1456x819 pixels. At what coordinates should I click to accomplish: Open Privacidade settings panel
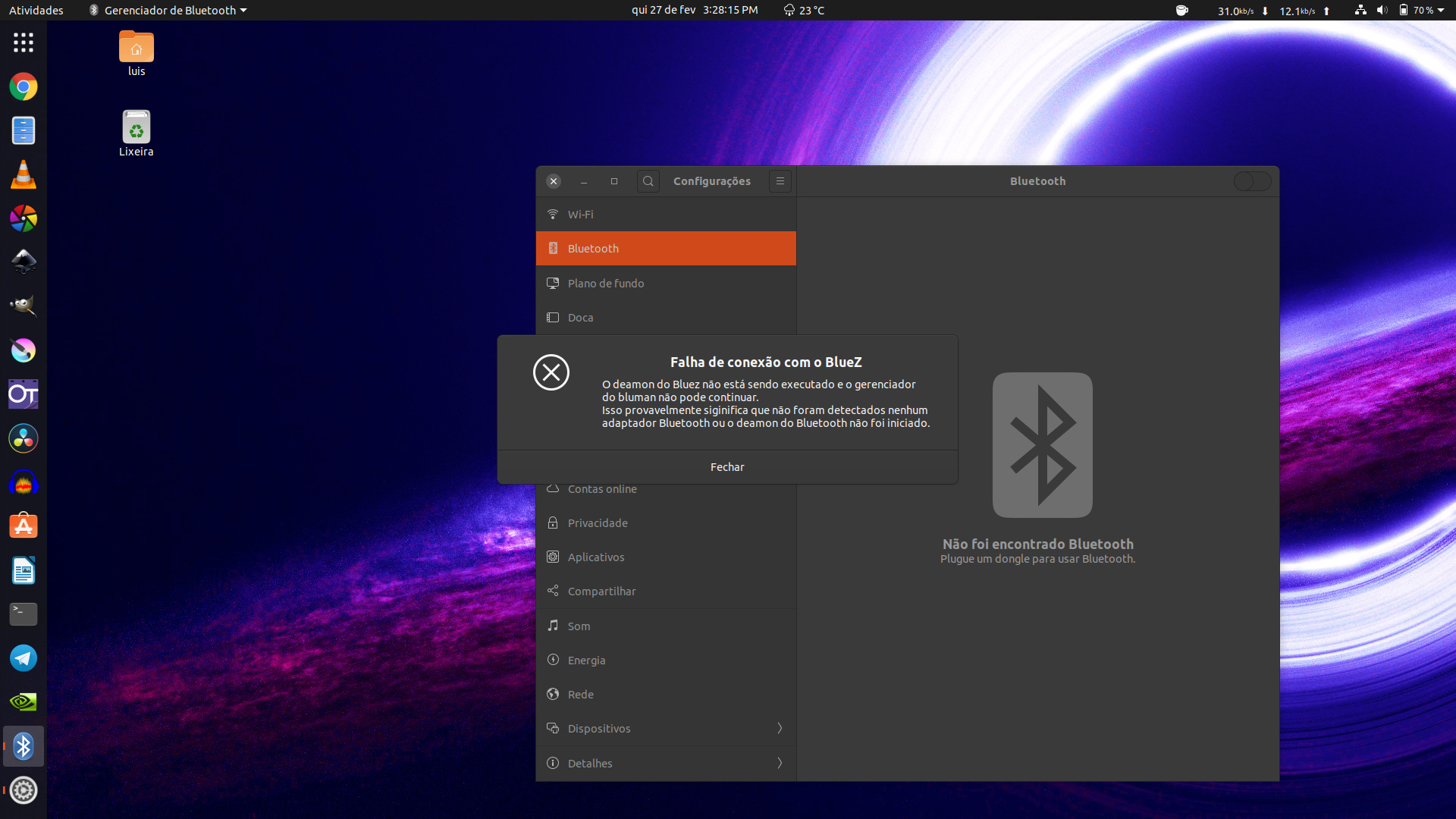[666, 523]
